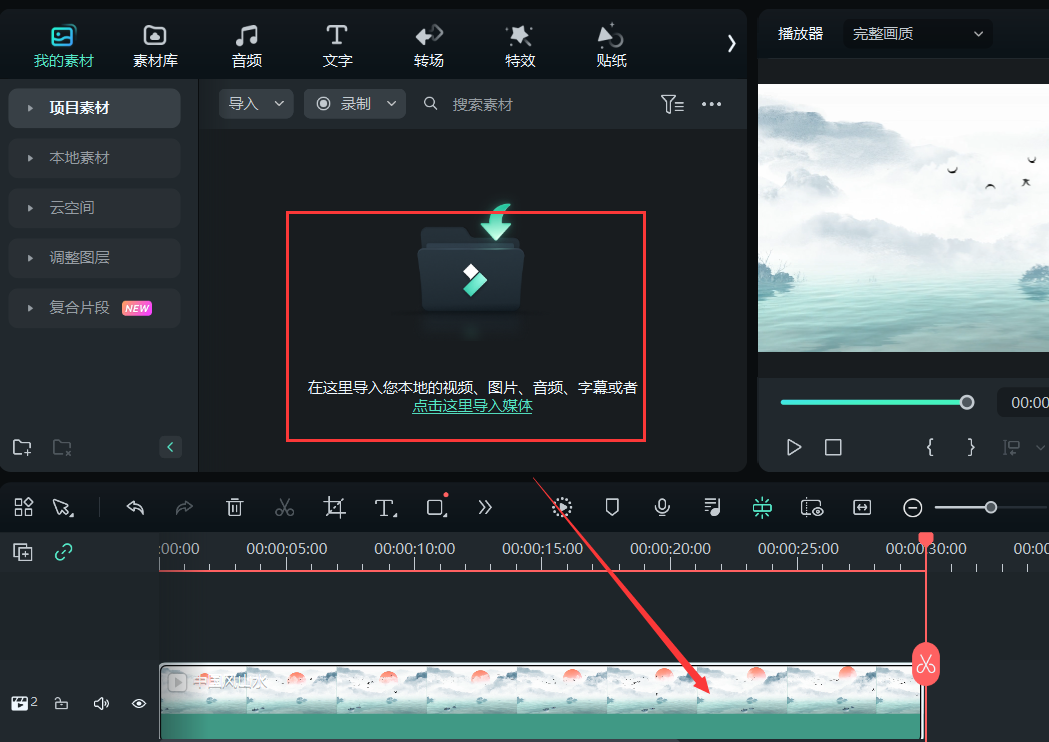The width and height of the screenshot is (1049, 742).
Task: Select 复合片段 in the left sidebar
Action: [x=94, y=308]
